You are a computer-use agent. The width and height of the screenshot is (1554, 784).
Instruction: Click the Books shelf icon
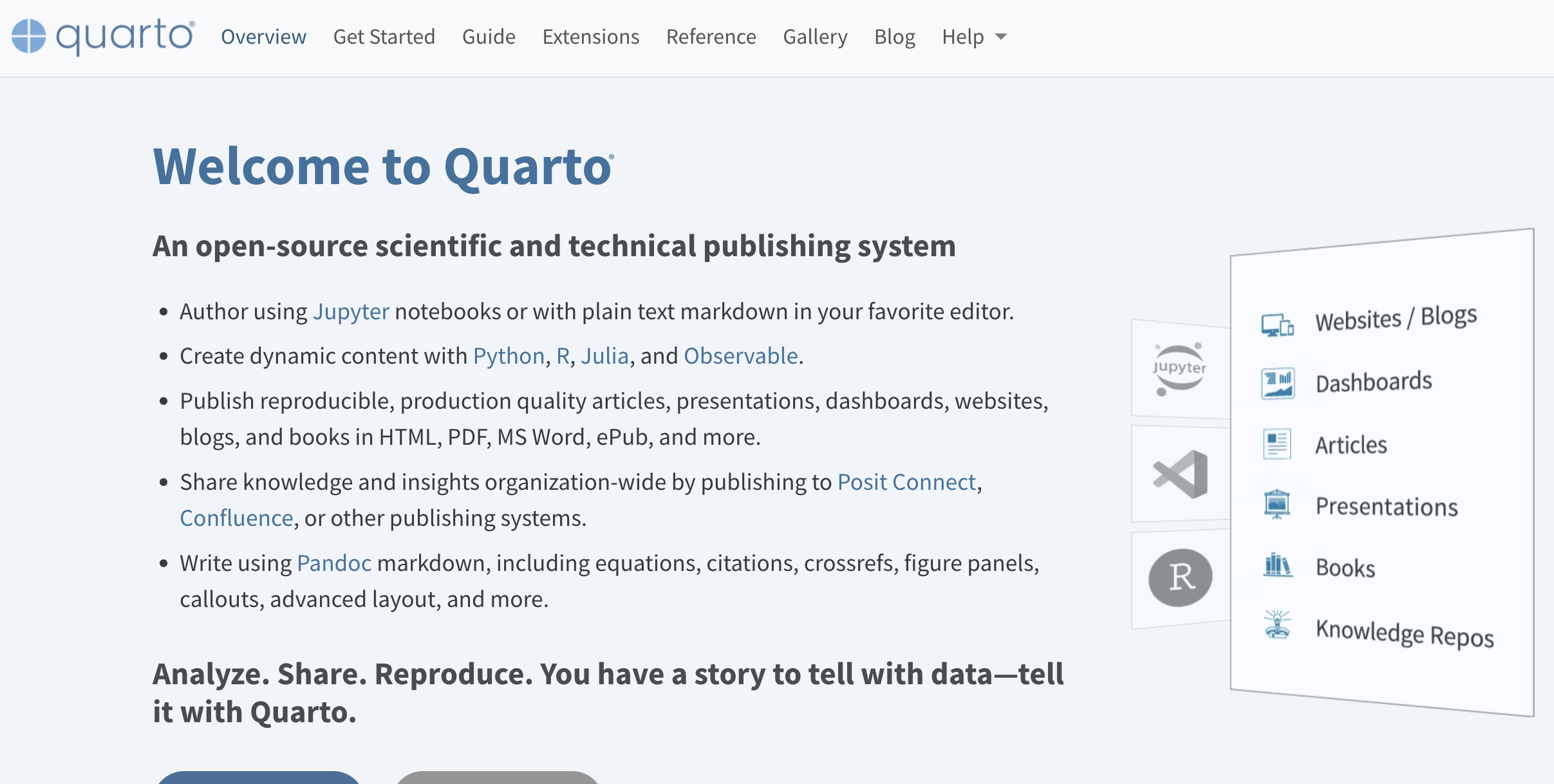tap(1277, 566)
